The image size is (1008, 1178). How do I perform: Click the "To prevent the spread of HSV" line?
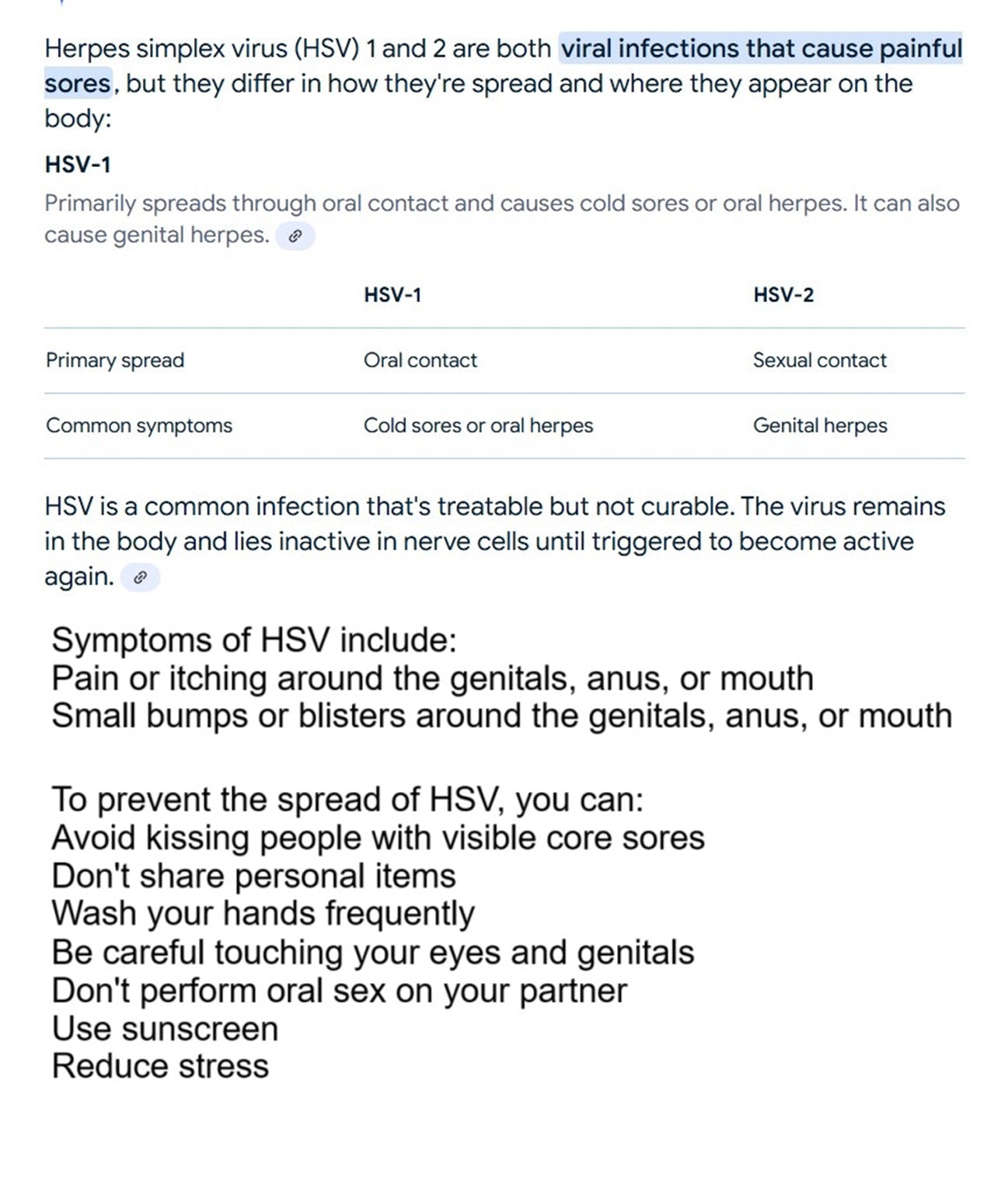(347, 800)
